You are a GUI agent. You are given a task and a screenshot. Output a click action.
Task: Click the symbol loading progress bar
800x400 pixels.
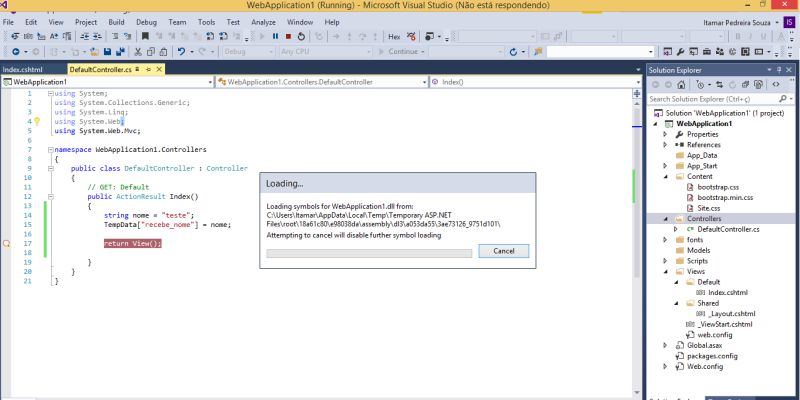(369, 253)
